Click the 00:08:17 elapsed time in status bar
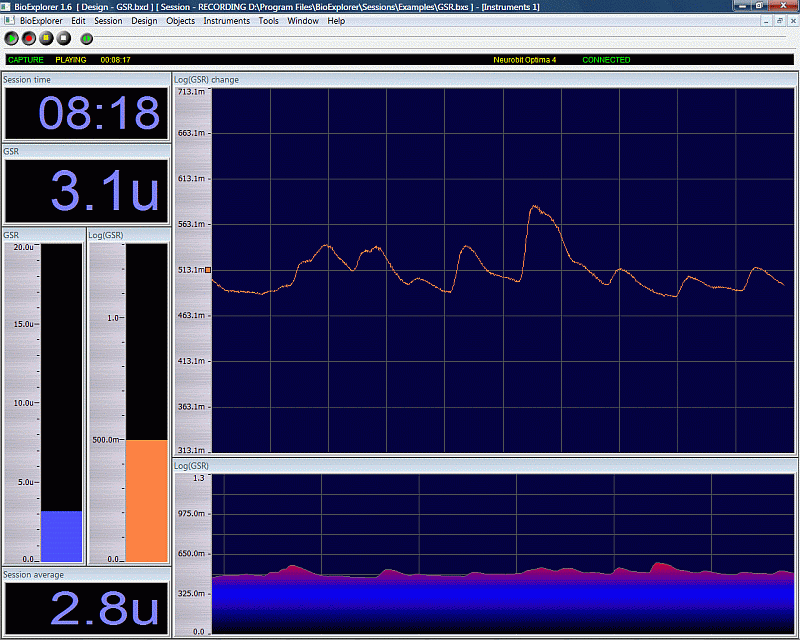Image resolution: width=800 pixels, height=640 pixels. [115, 60]
